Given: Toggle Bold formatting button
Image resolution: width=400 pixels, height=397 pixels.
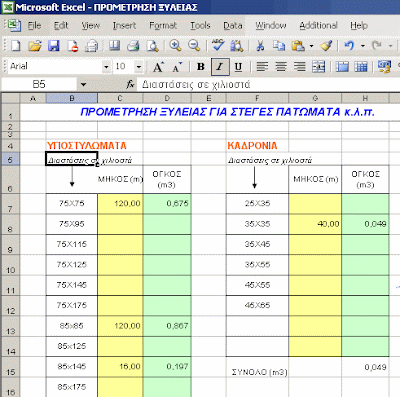Looking at the screenshot, I should pyautogui.click(x=201, y=67).
